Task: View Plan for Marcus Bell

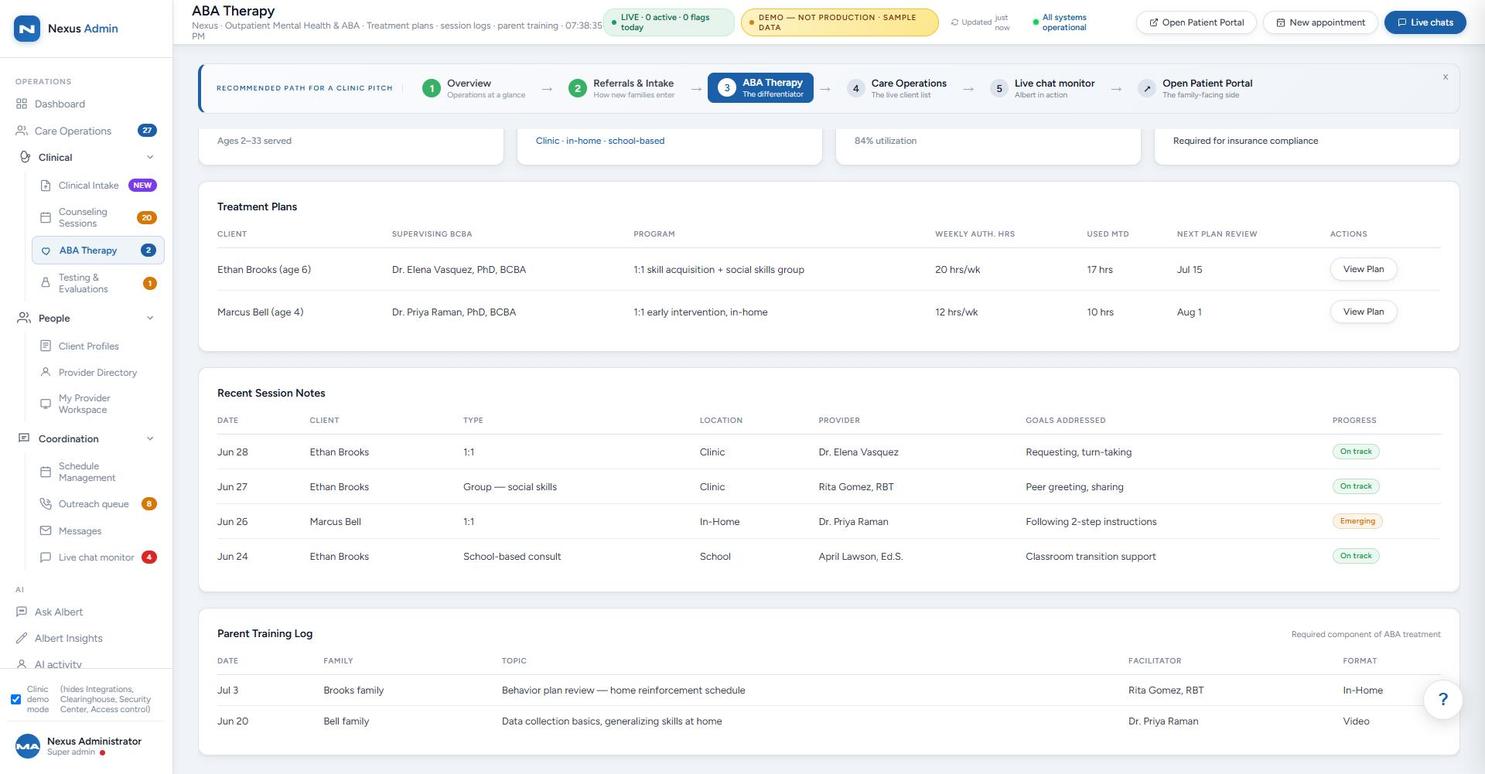Action: tap(1363, 312)
